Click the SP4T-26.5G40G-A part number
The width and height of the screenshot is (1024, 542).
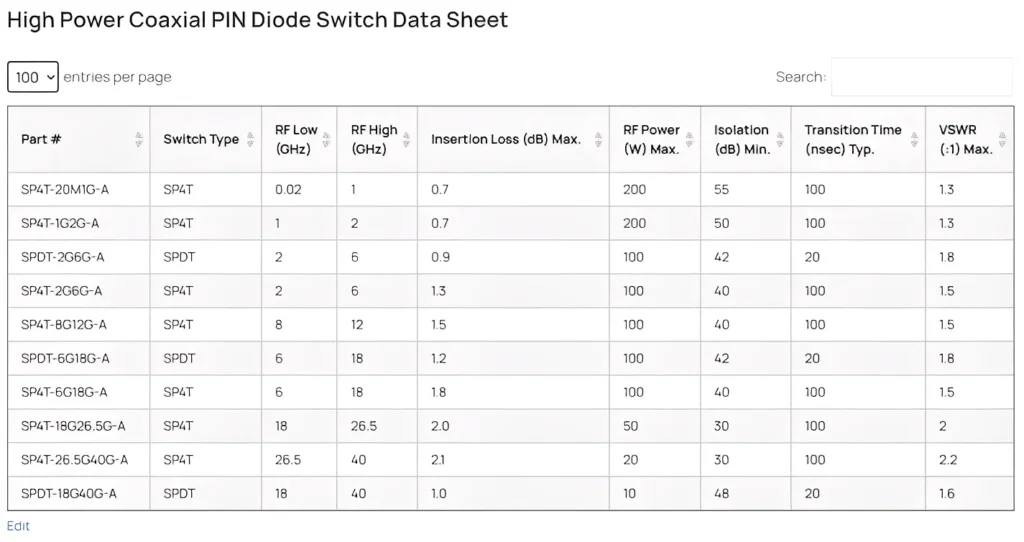point(74,460)
